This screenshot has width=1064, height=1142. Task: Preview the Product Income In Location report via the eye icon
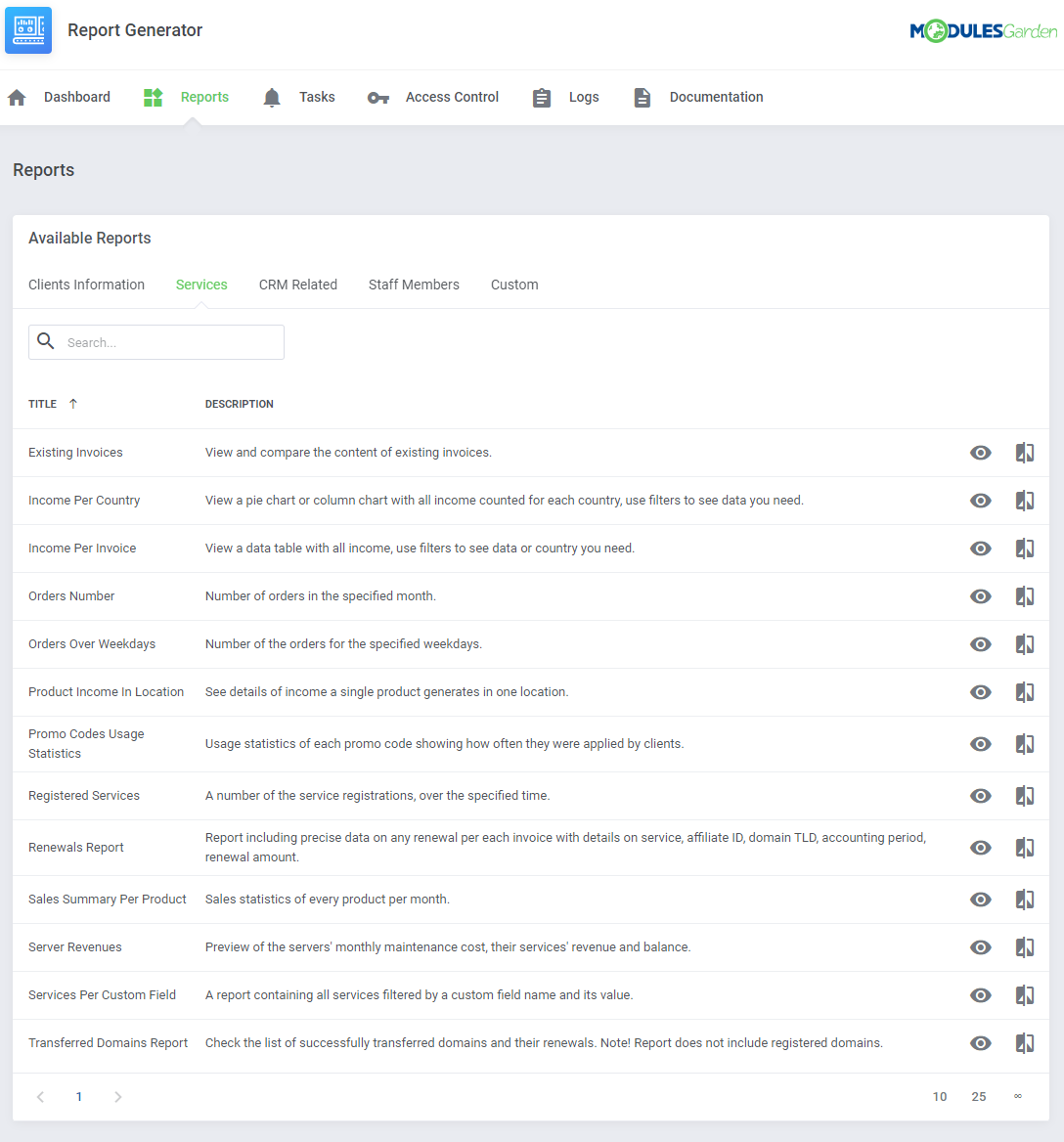[980, 692]
